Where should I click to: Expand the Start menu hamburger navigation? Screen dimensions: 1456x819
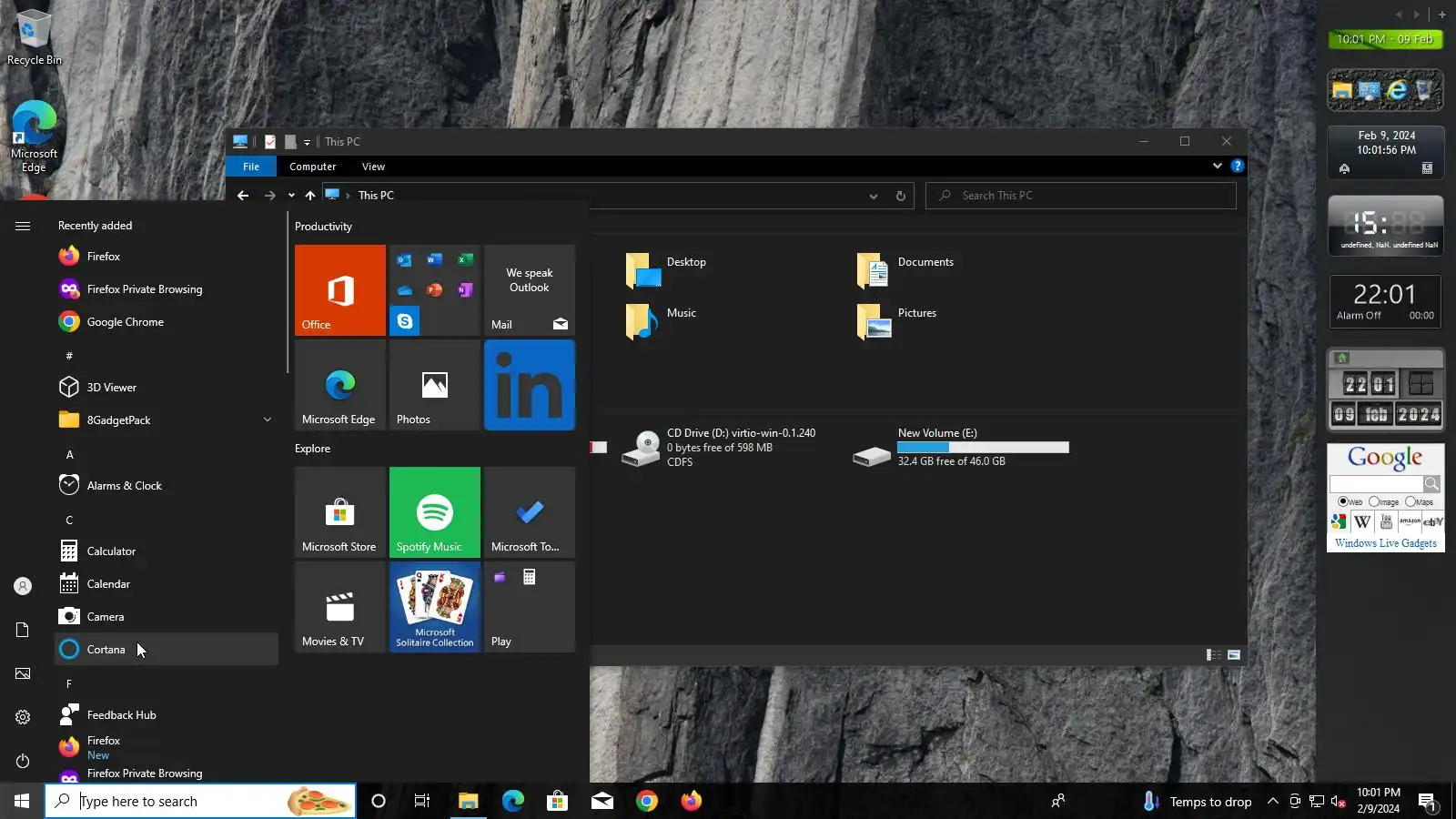(x=23, y=226)
